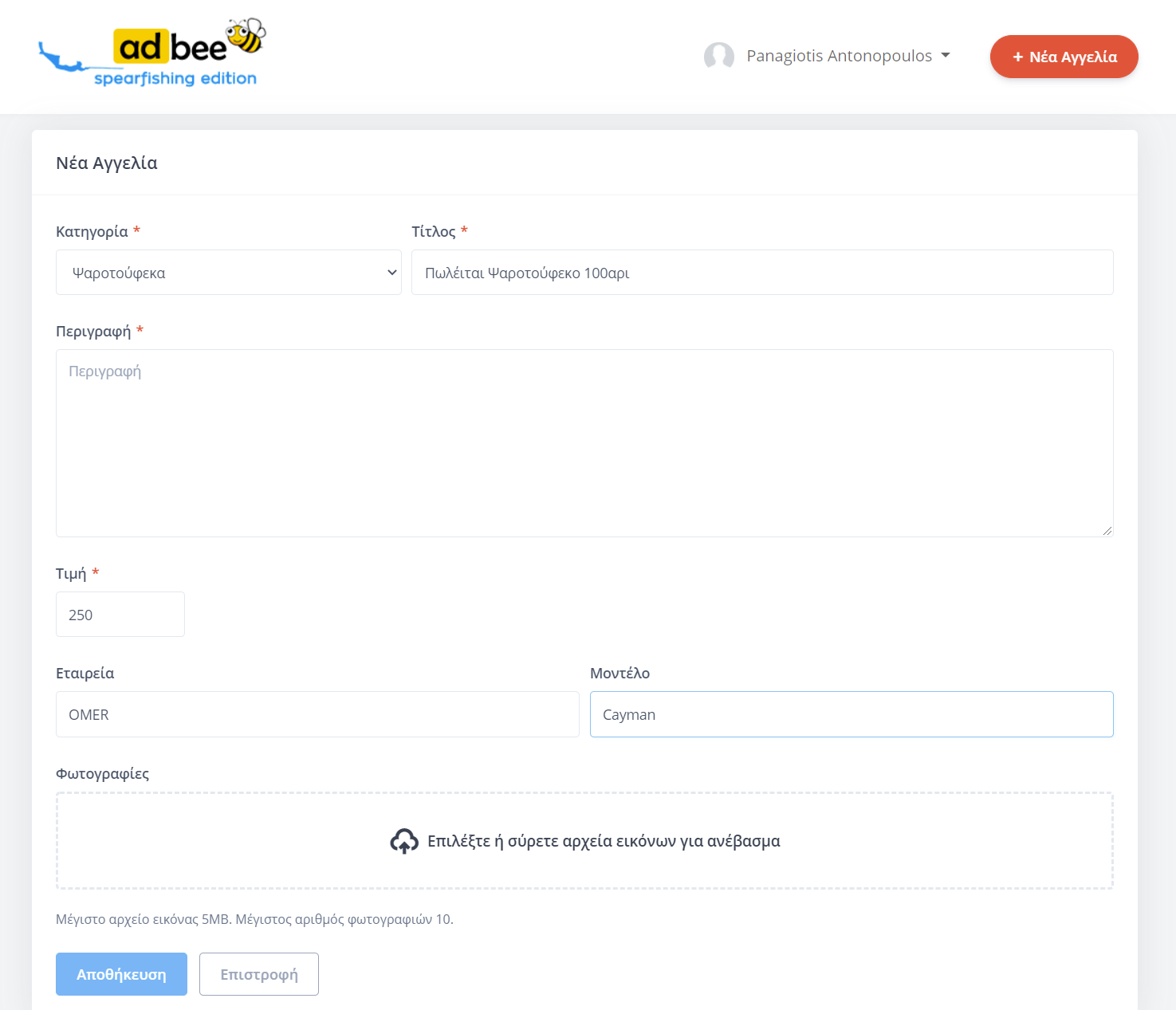
Task: Open the Κατηγορία dropdown showing Ψαροτούφεκα
Action: 229,273
